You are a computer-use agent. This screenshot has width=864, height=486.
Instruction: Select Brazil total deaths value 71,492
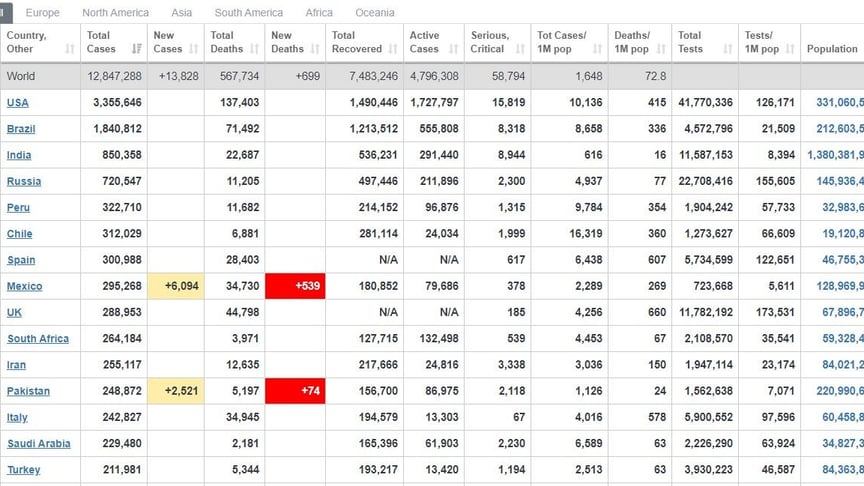click(242, 129)
